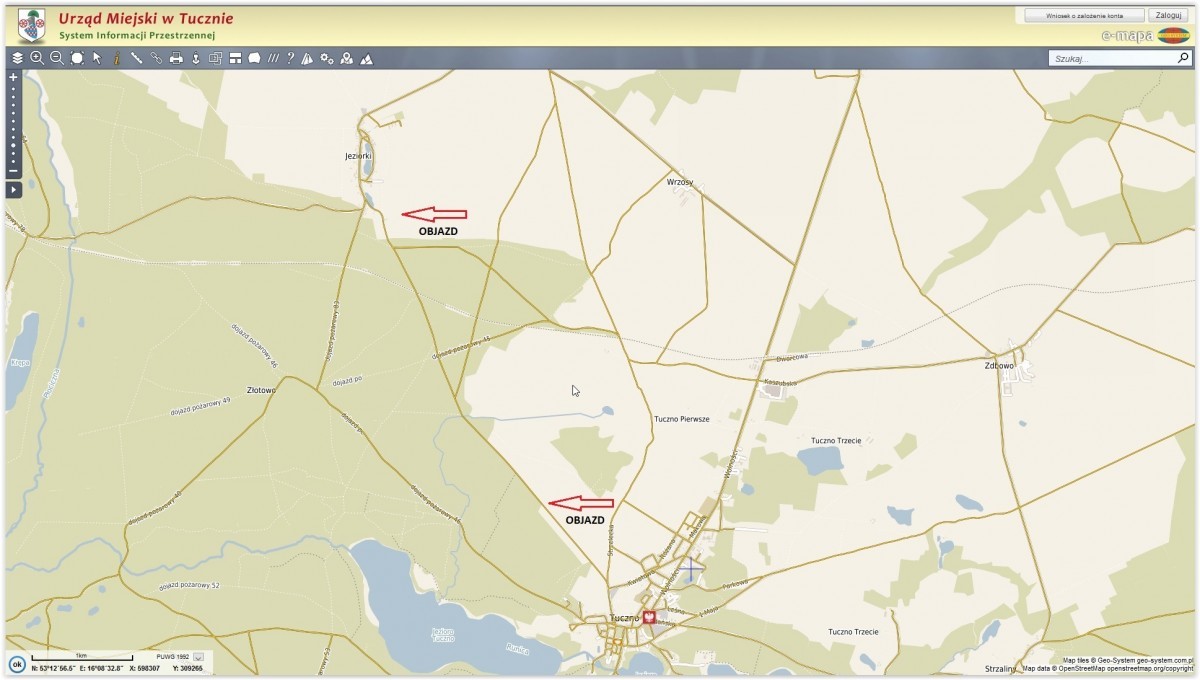Click the round ok button at bottom-left

(x=17, y=663)
